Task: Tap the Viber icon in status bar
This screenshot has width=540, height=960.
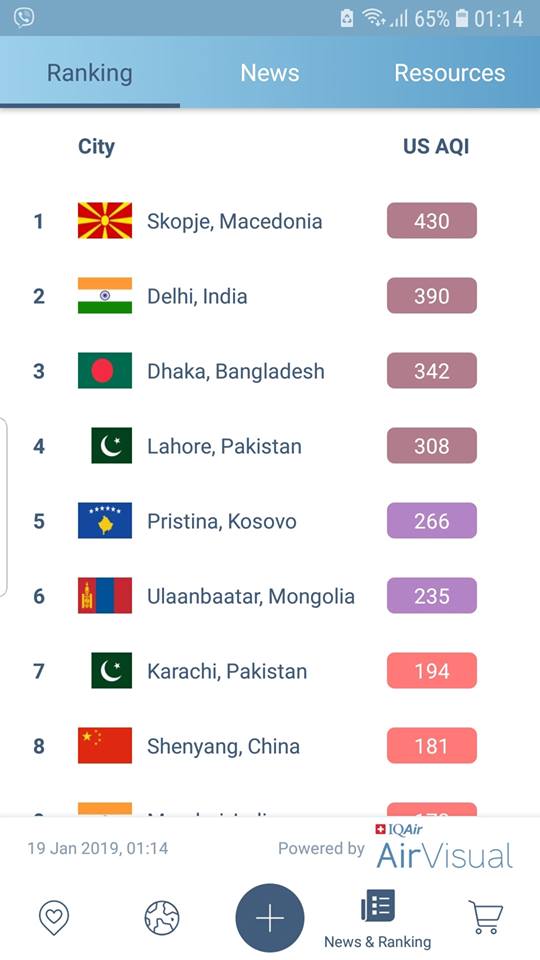Action: 24,18
